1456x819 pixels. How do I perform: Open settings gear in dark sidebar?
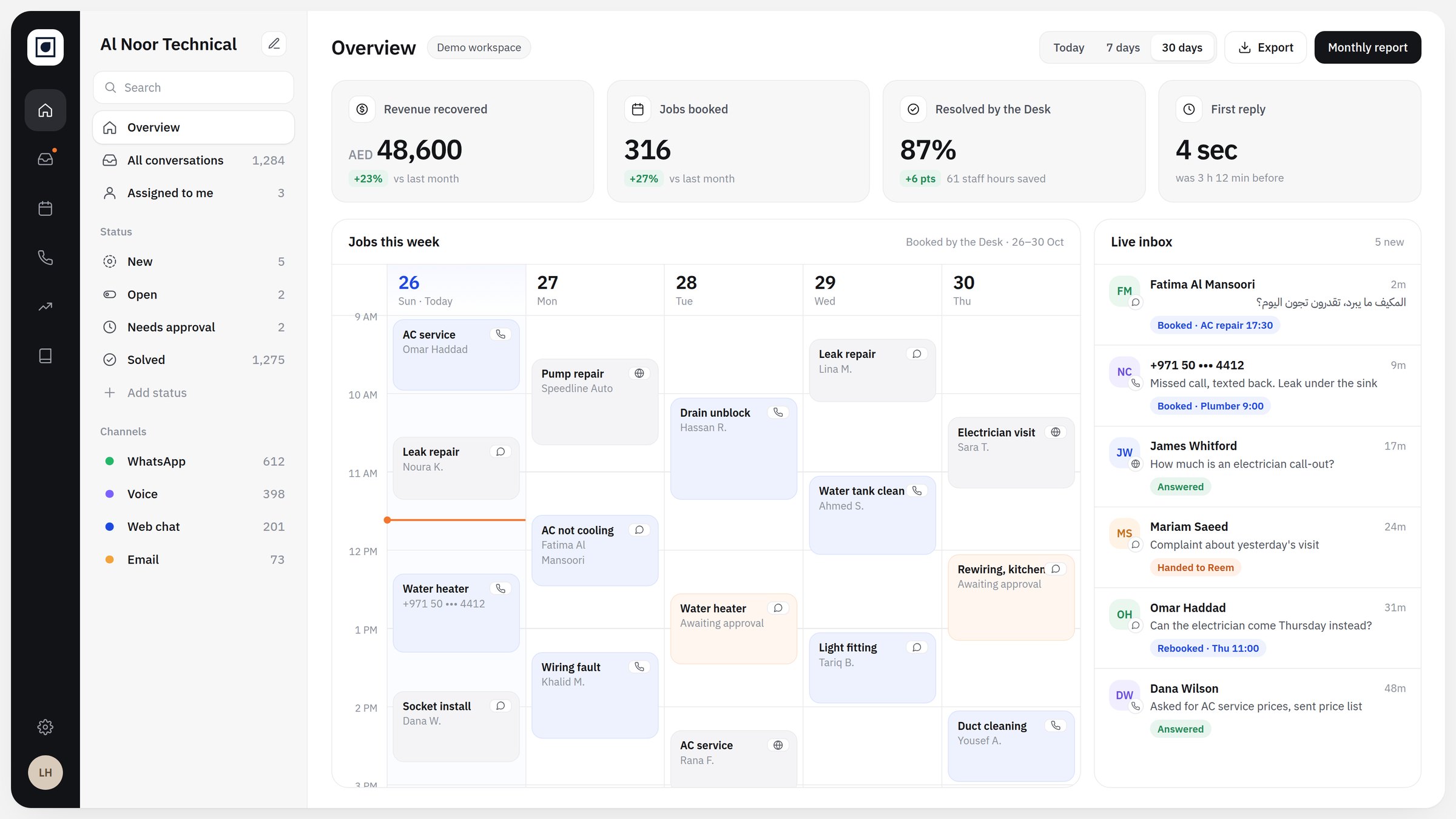(x=45, y=727)
